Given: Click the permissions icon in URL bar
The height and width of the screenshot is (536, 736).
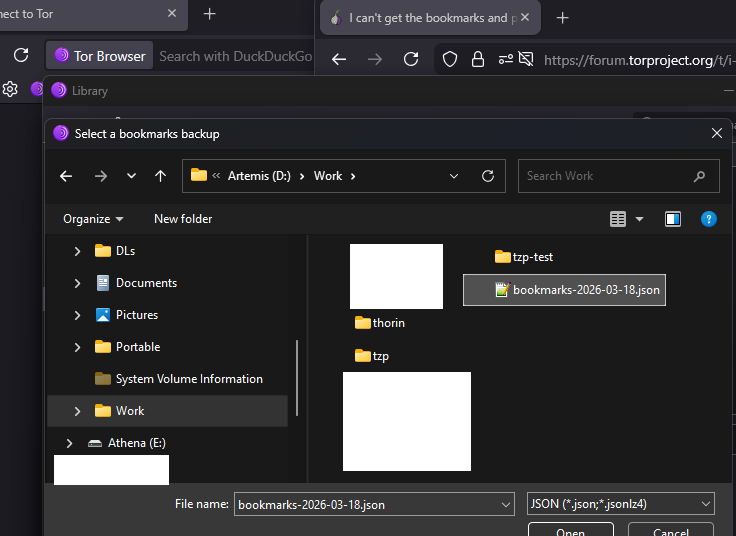Looking at the screenshot, I should coord(505,59).
